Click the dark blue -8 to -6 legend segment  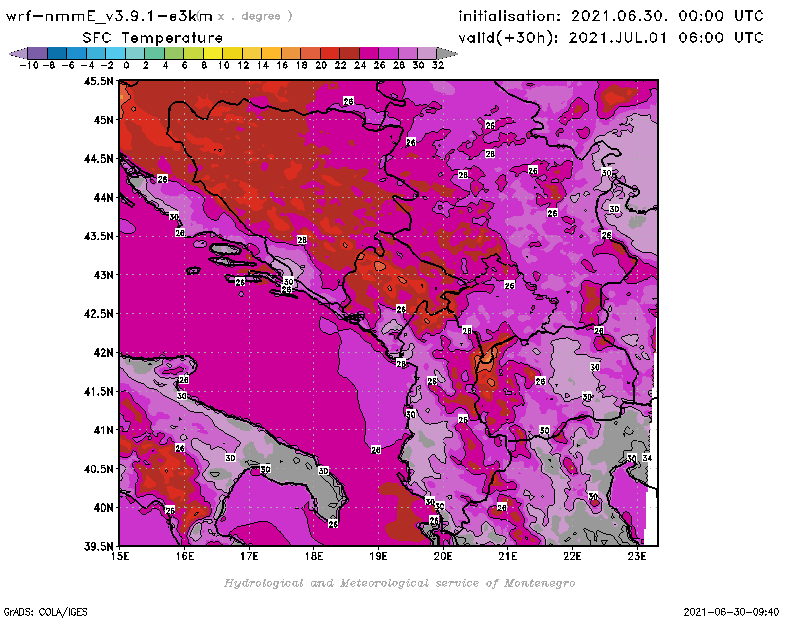click(x=57, y=53)
